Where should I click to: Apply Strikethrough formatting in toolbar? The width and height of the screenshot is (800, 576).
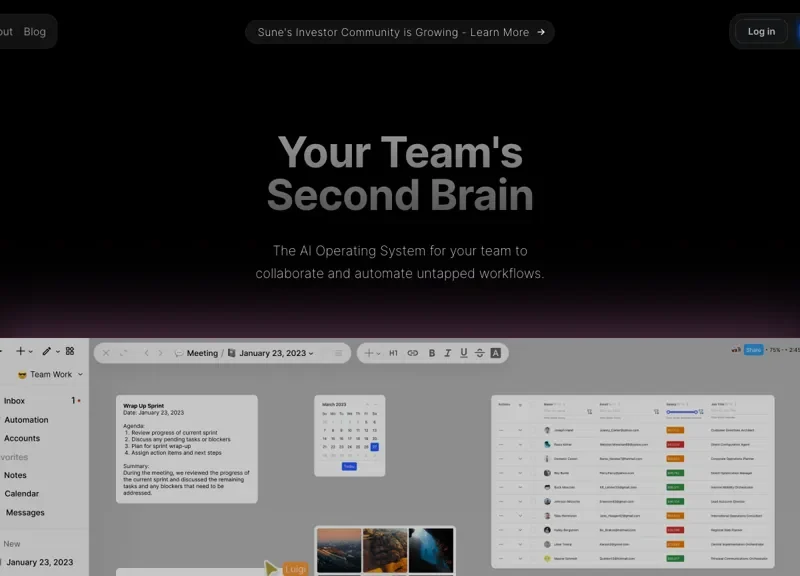coord(479,353)
